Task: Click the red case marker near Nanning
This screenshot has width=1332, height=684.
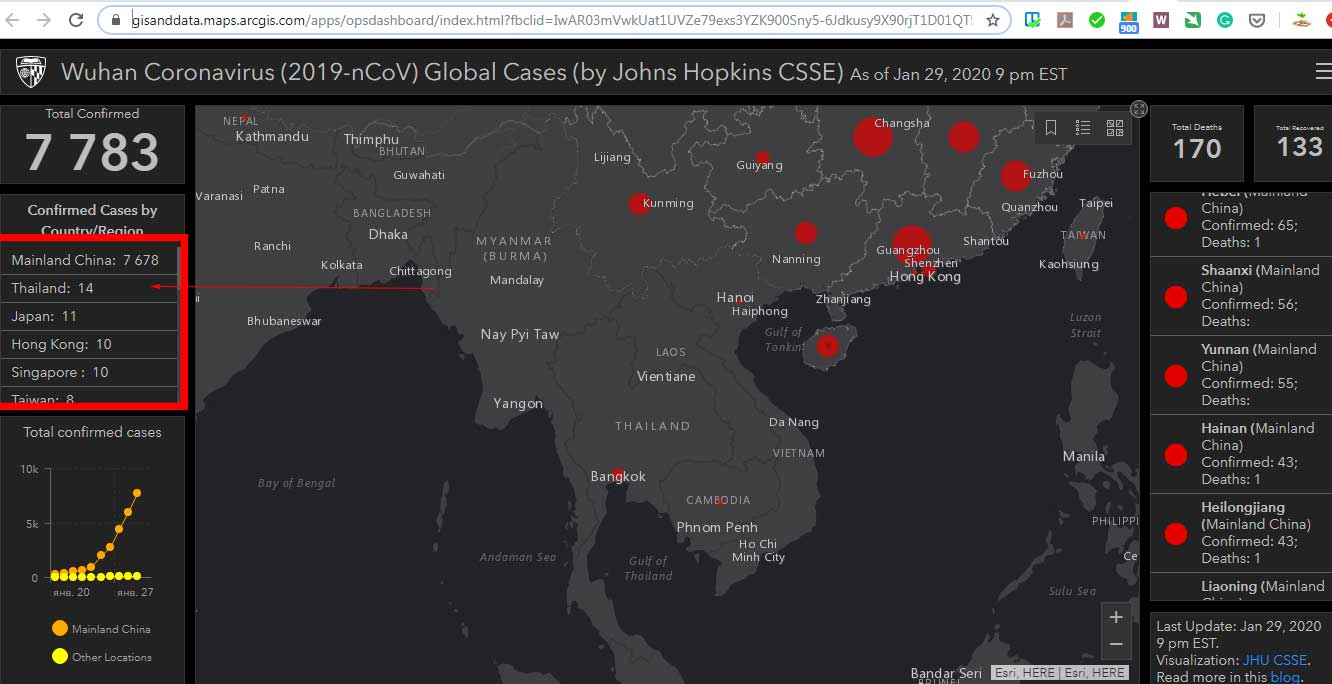Action: click(x=806, y=233)
